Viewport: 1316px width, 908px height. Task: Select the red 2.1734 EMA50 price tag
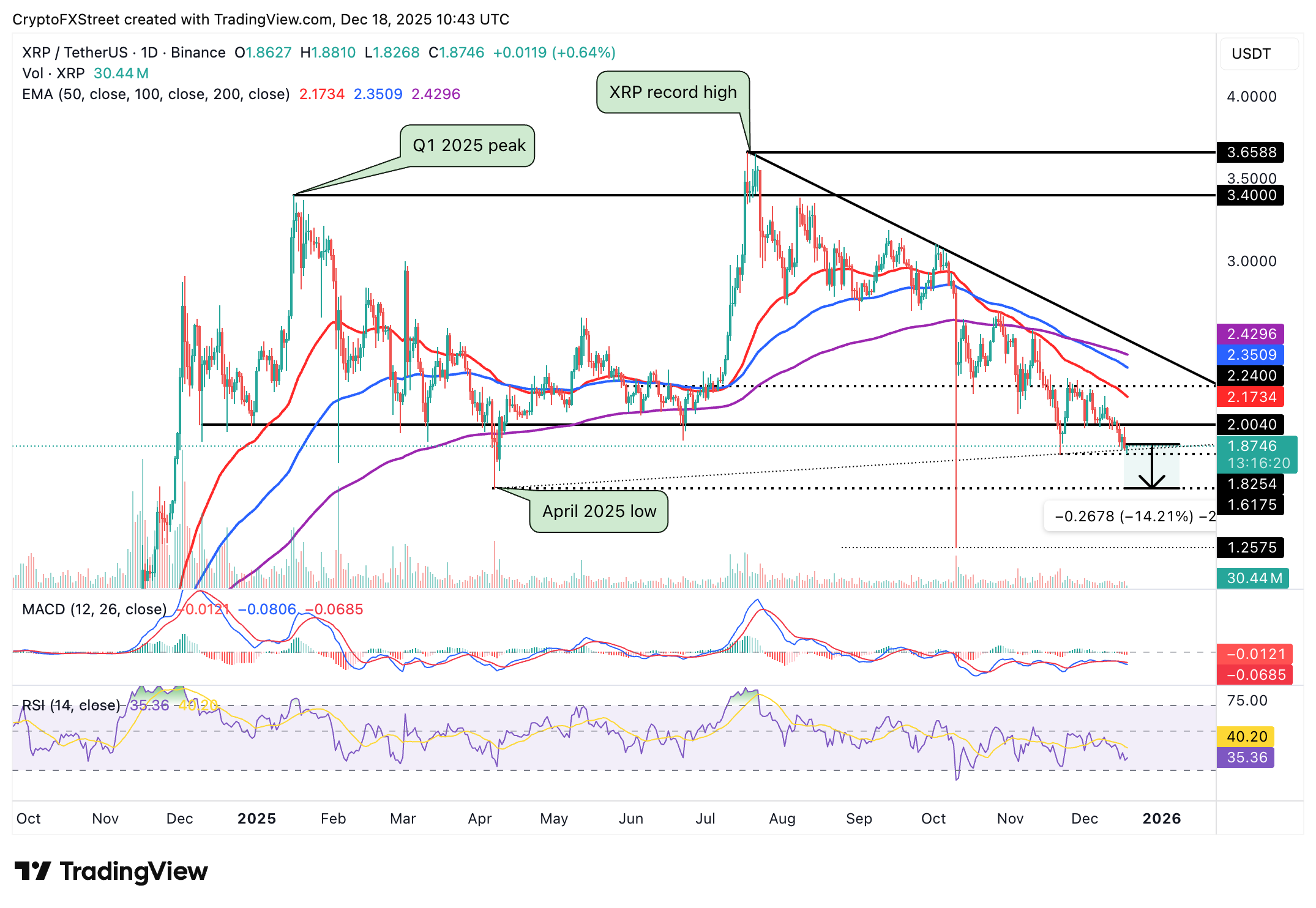[x=1251, y=396]
